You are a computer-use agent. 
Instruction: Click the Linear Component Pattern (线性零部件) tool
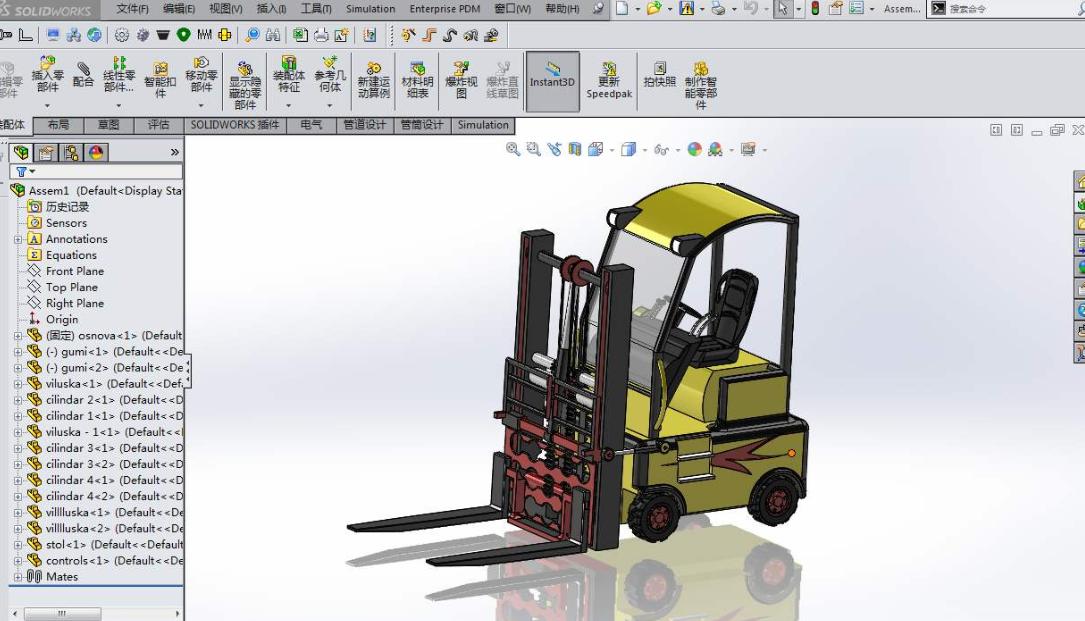coord(119,74)
